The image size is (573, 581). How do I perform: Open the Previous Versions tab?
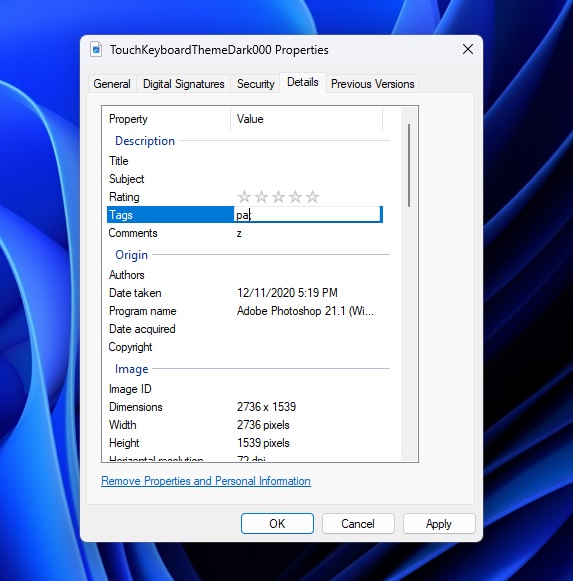[372, 84]
